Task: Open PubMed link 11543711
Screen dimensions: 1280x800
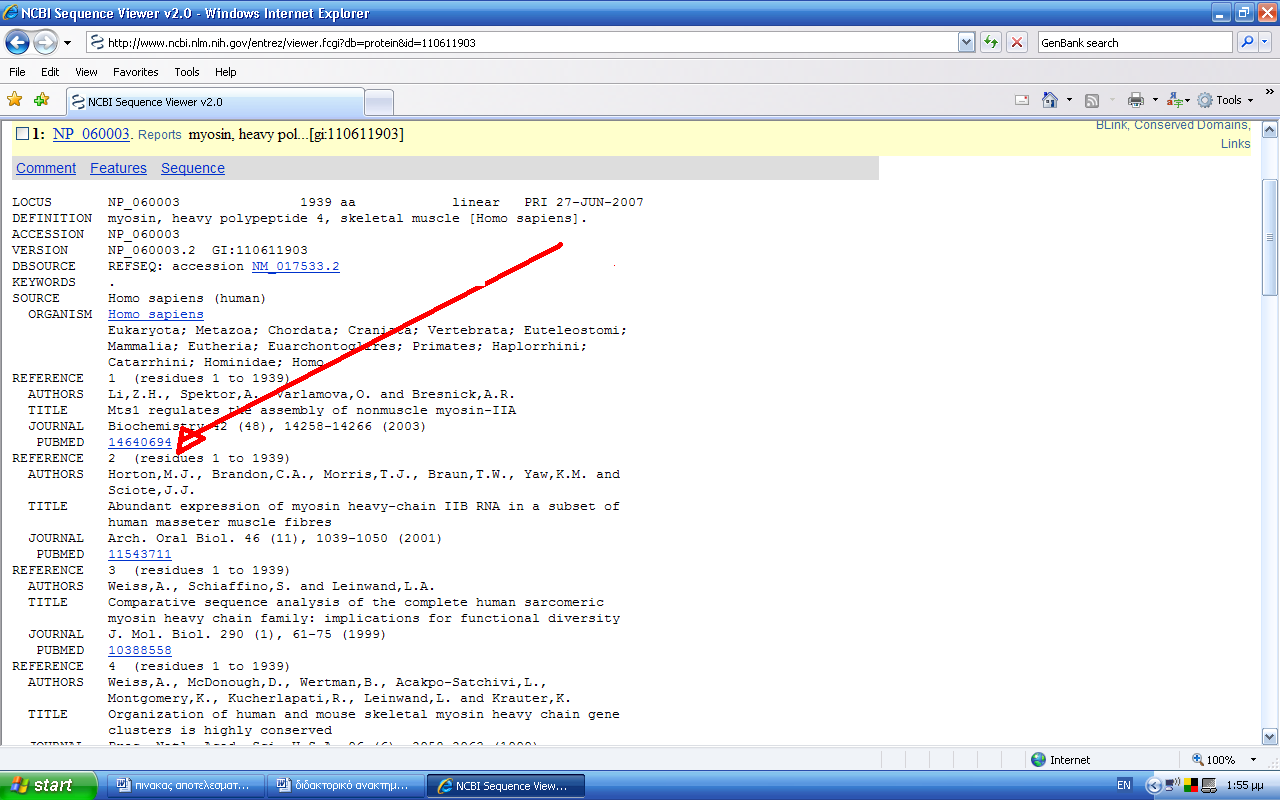Action: tap(140, 554)
